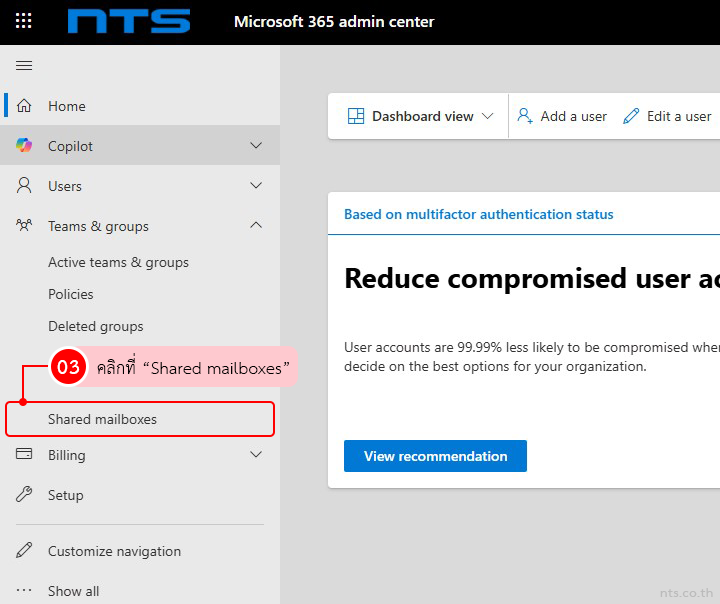
Task: Click the colorful Copilot icon
Action: [24, 146]
